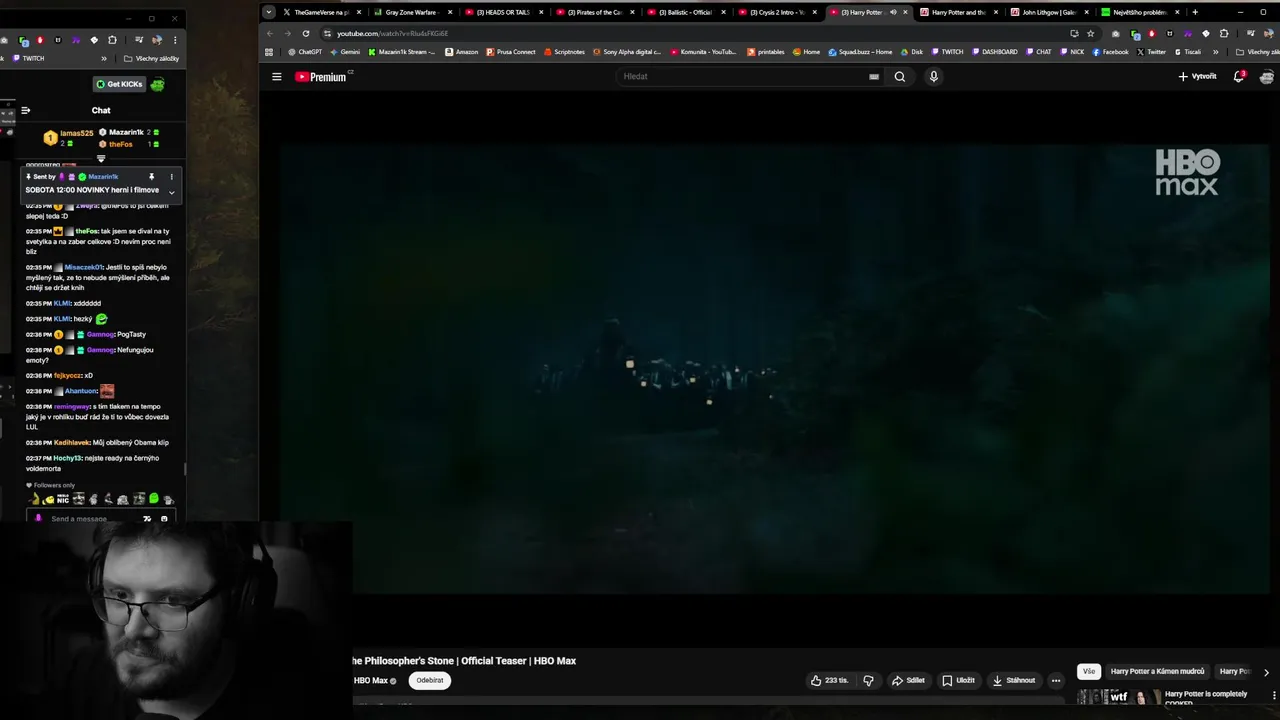Viewport: 1280px width, 720px height.
Task: Switch to John Lithgow tab
Action: [x=1048, y=12]
